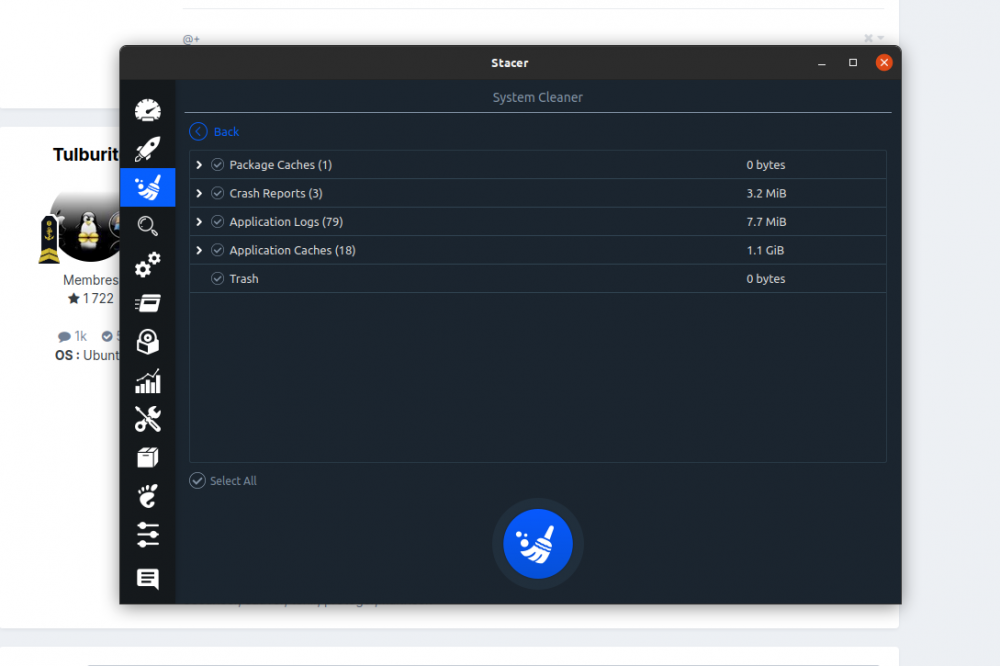1000x666 pixels.
Task: Toggle the Select All checkbox
Action: coord(197,481)
